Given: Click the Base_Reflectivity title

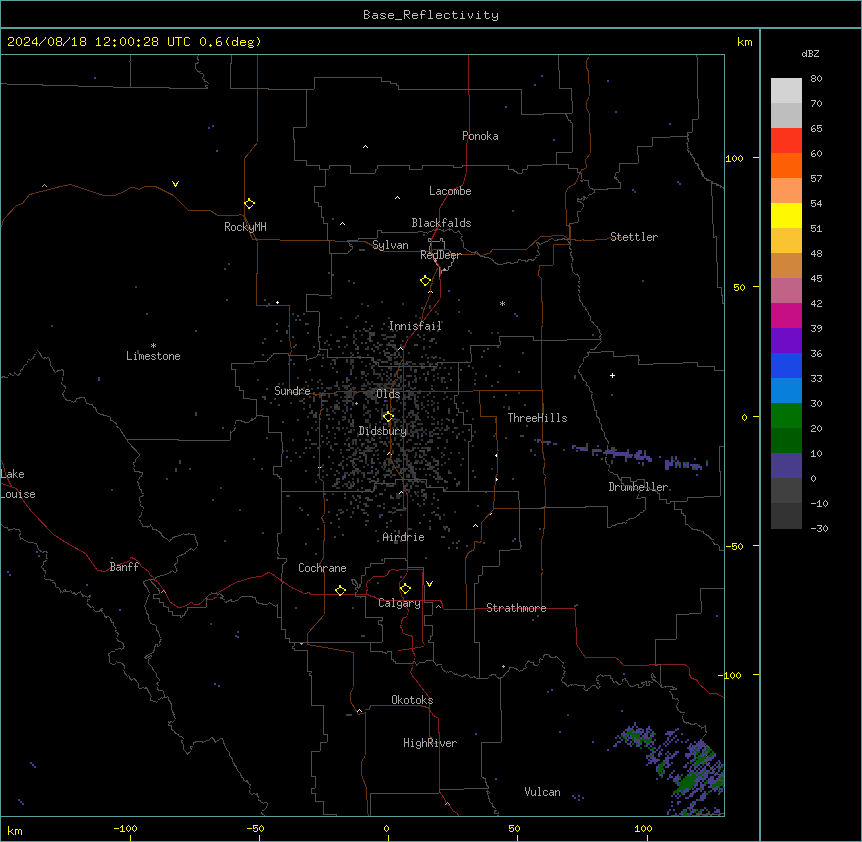Looking at the screenshot, I should pyautogui.click(x=431, y=15).
